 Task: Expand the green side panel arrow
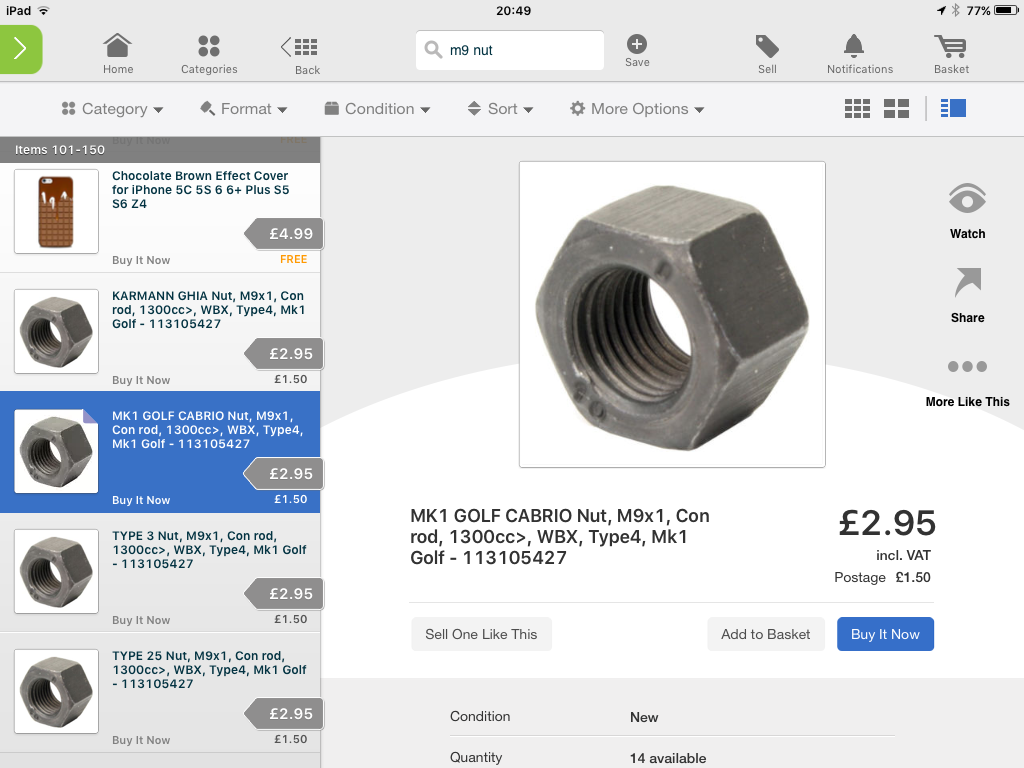[20, 50]
